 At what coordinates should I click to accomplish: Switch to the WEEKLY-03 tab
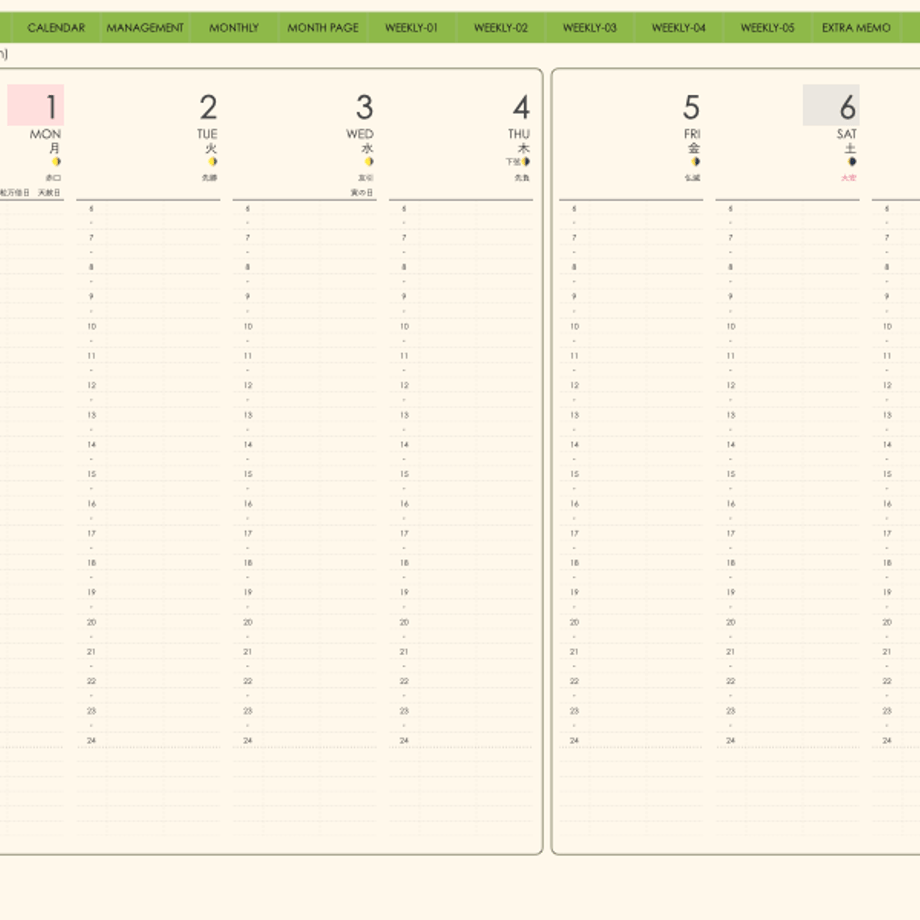590,28
